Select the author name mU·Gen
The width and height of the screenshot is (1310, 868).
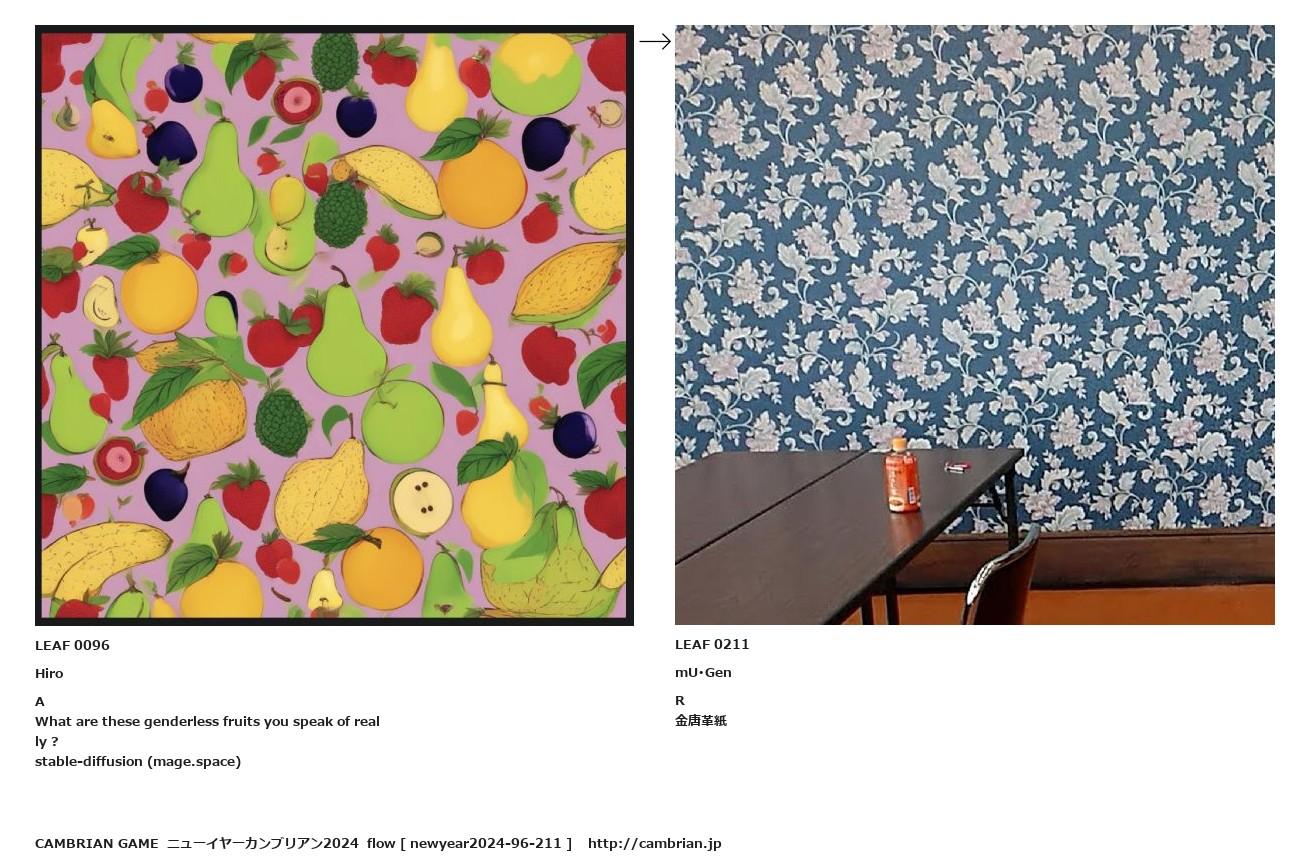[703, 672]
